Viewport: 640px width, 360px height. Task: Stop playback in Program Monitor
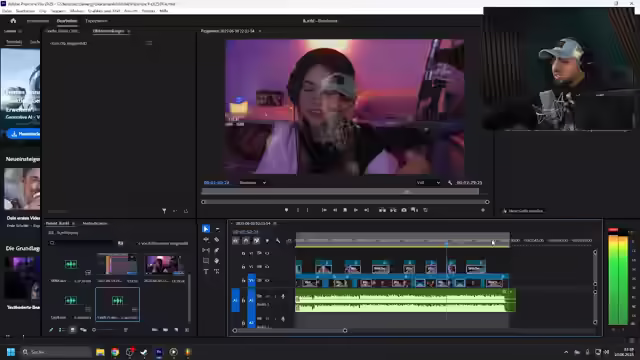[345, 210]
